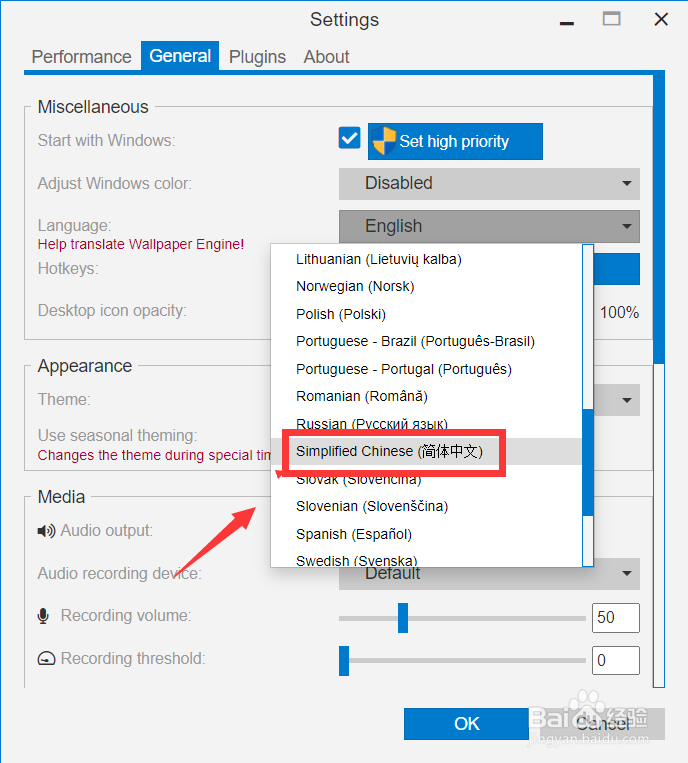Open the Plugins tab
The width and height of the screenshot is (688, 763).
[x=257, y=56]
